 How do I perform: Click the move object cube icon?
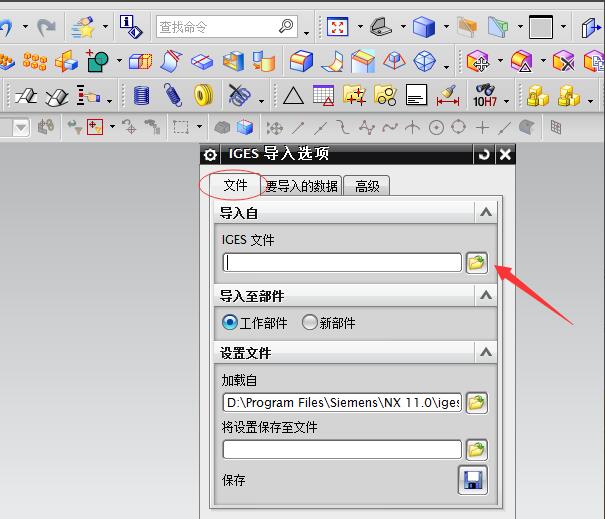pos(477,61)
